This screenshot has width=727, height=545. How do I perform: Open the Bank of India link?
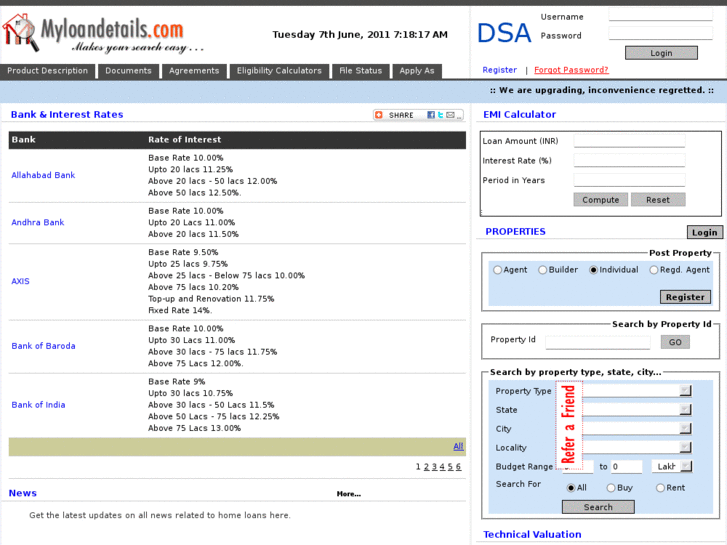click(x=38, y=405)
